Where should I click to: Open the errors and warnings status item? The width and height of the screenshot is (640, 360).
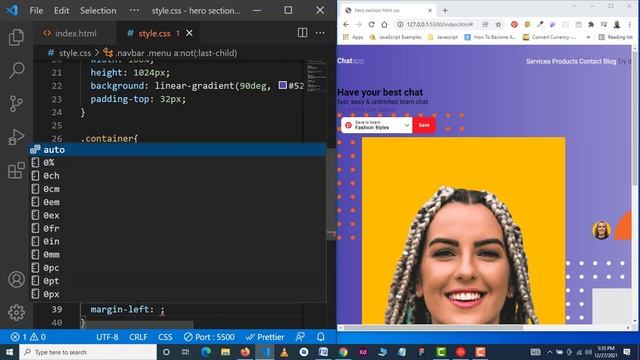click(x=28, y=337)
